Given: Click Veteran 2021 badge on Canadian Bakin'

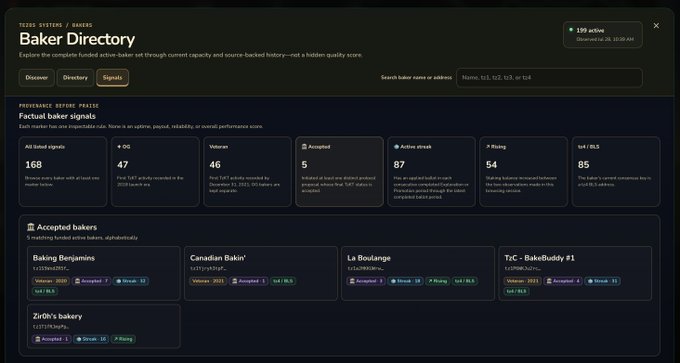Looking at the screenshot, I should [208, 281].
